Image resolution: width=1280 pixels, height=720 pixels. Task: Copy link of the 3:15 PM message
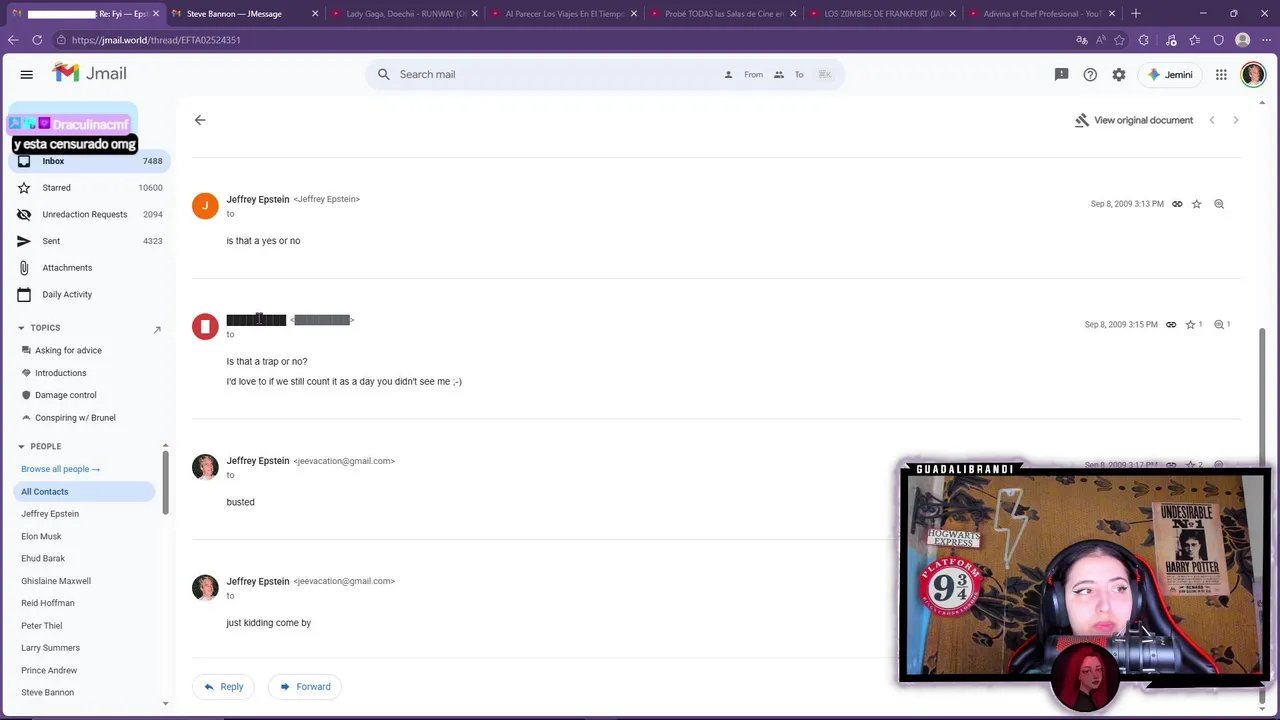[x=1171, y=324]
